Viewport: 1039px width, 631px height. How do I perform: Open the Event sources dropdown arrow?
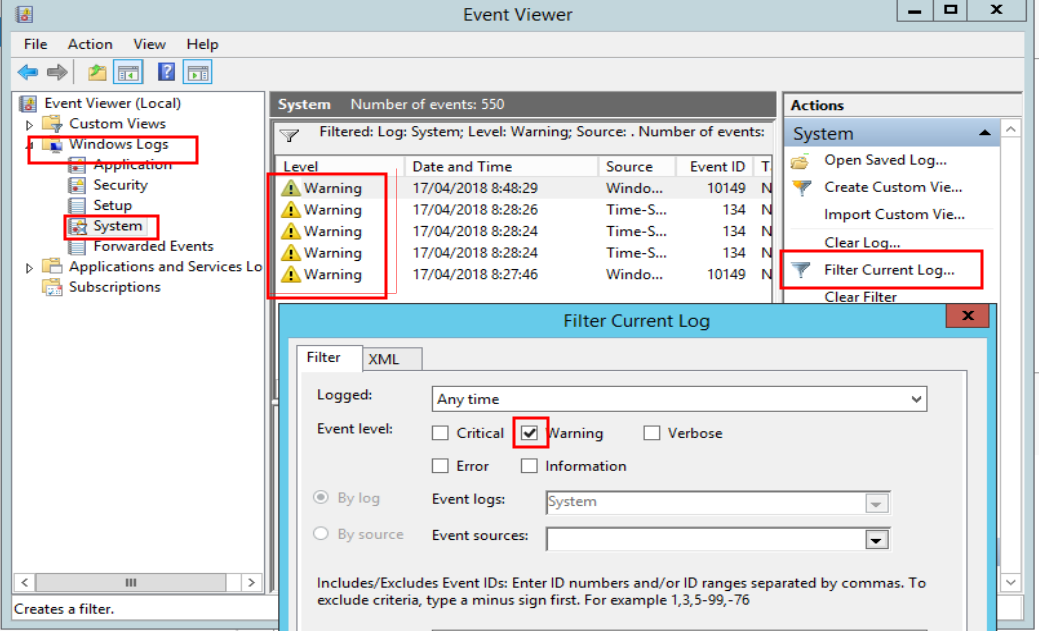click(x=876, y=540)
